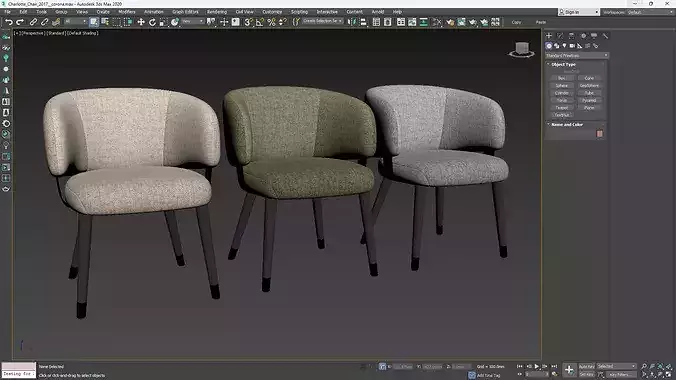Activate the Select Object tool
Image resolution: width=676 pixels, height=380 pixels.
[94, 22]
